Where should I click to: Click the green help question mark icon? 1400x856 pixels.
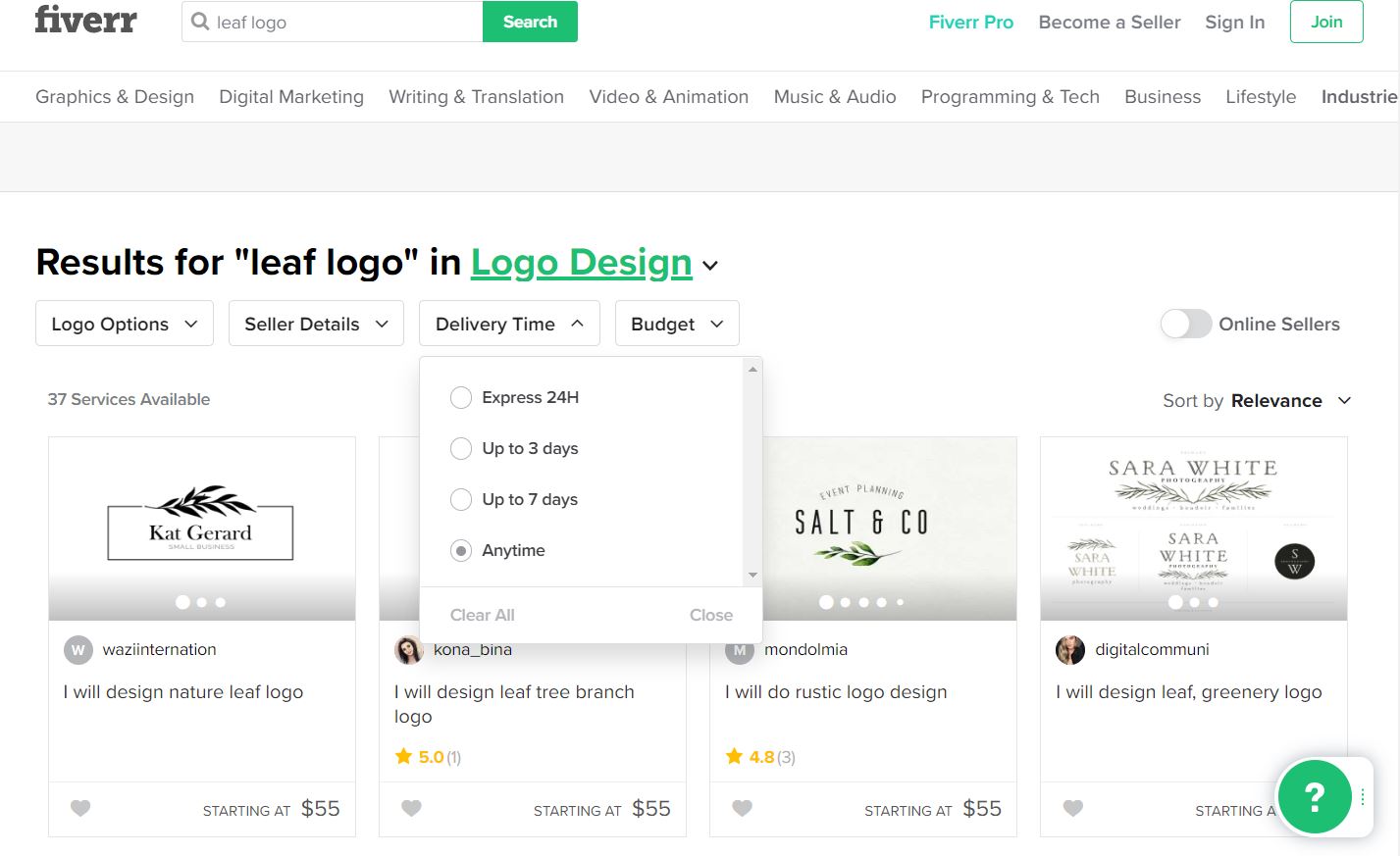pyautogui.click(x=1315, y=796)
